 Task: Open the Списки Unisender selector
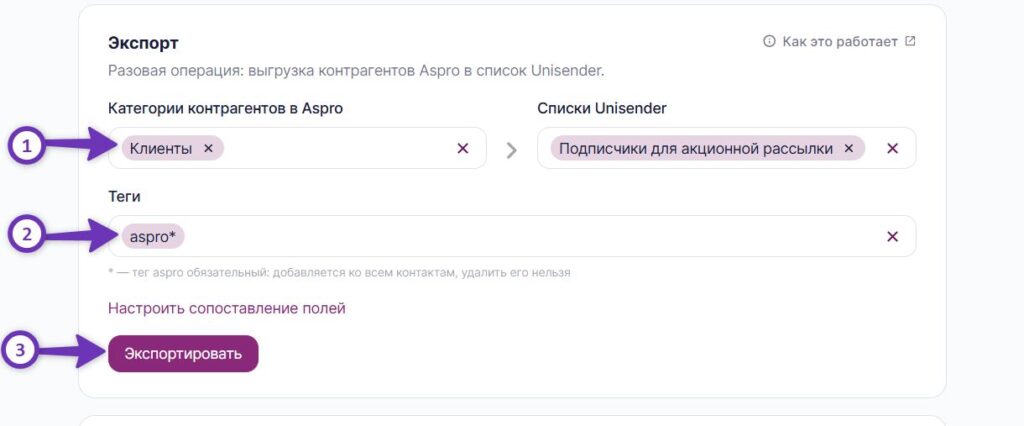click(726, 148)
